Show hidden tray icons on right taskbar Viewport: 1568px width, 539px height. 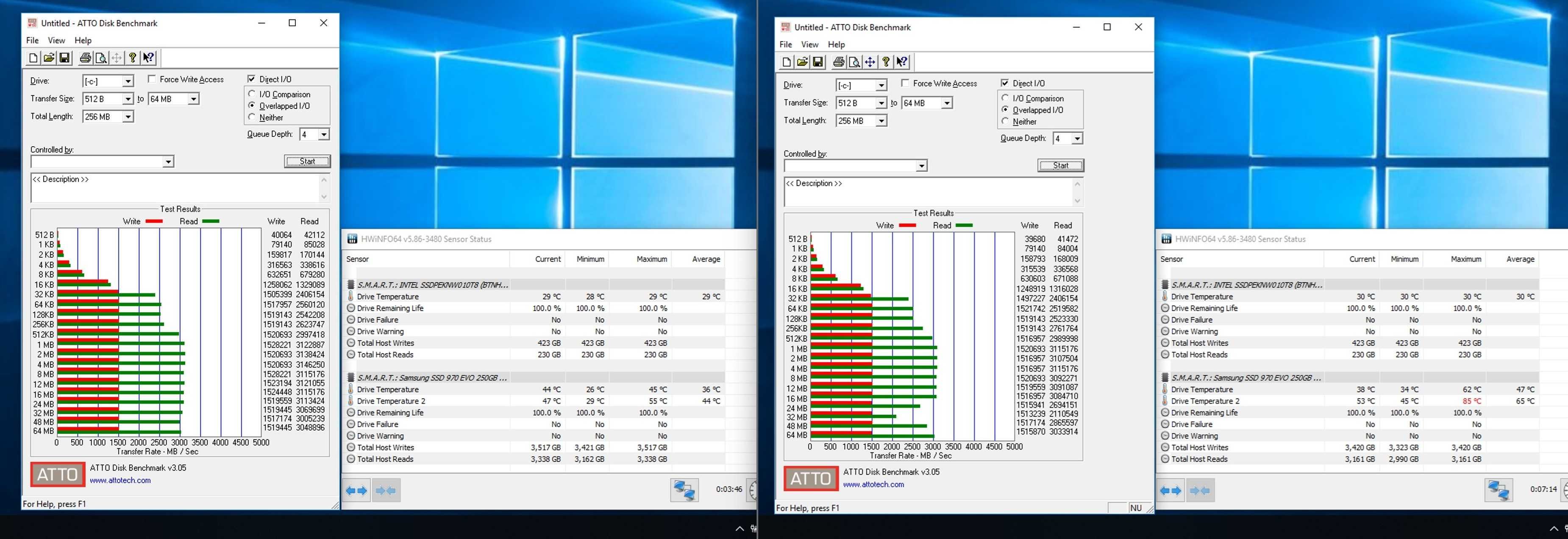coord(1554,529)
